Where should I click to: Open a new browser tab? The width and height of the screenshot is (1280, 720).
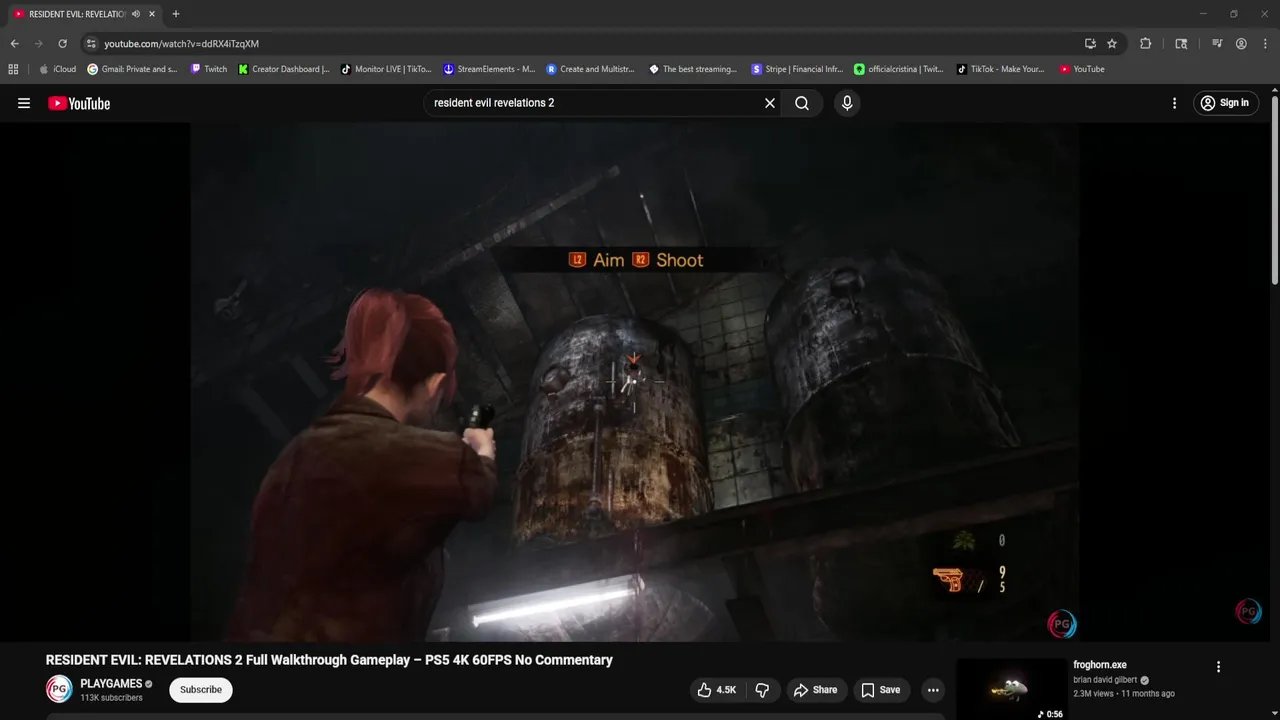[176, 14]
